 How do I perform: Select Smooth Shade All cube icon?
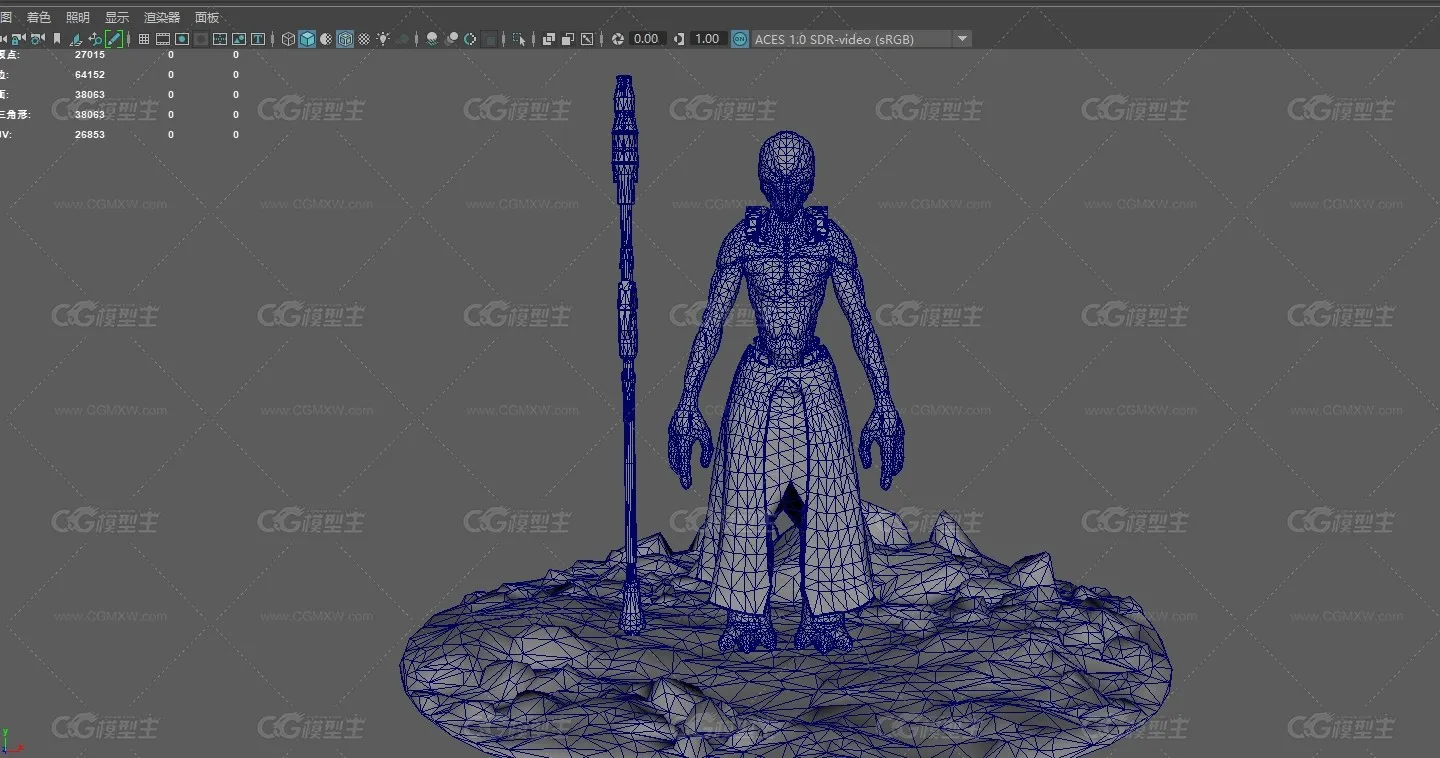tap(307, 39)
